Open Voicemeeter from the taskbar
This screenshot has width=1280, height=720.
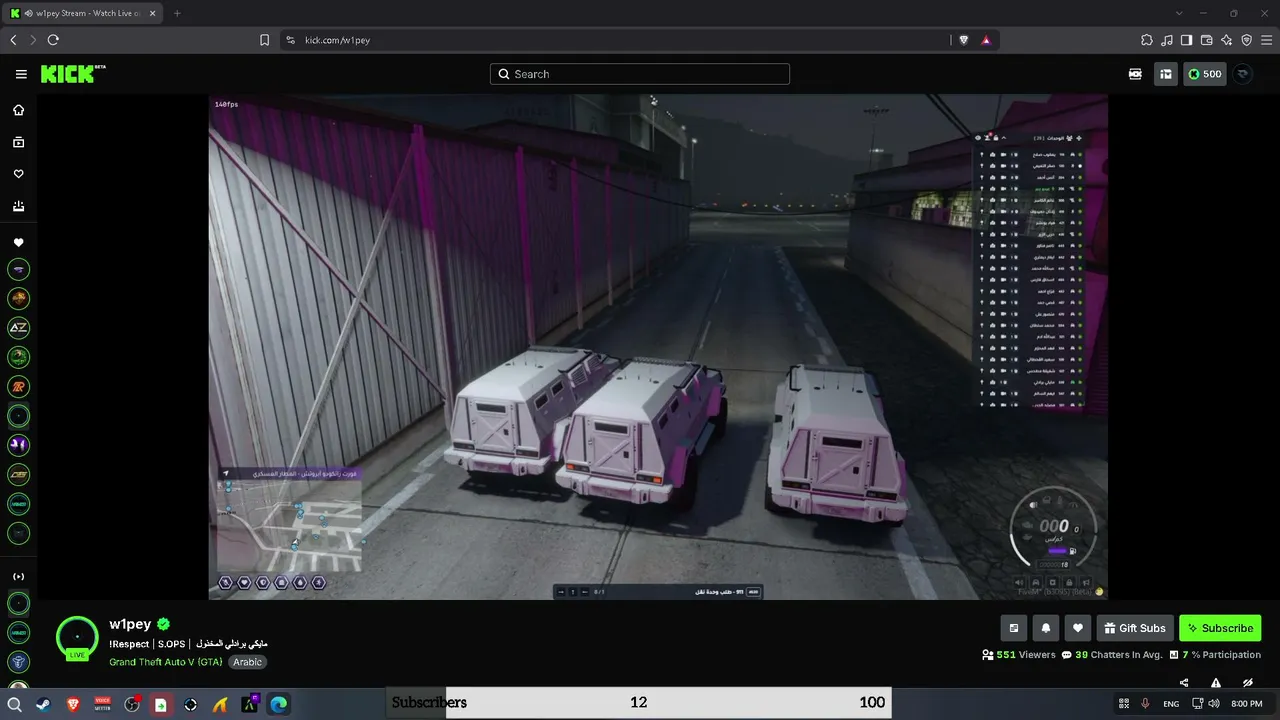pos(102,704)
